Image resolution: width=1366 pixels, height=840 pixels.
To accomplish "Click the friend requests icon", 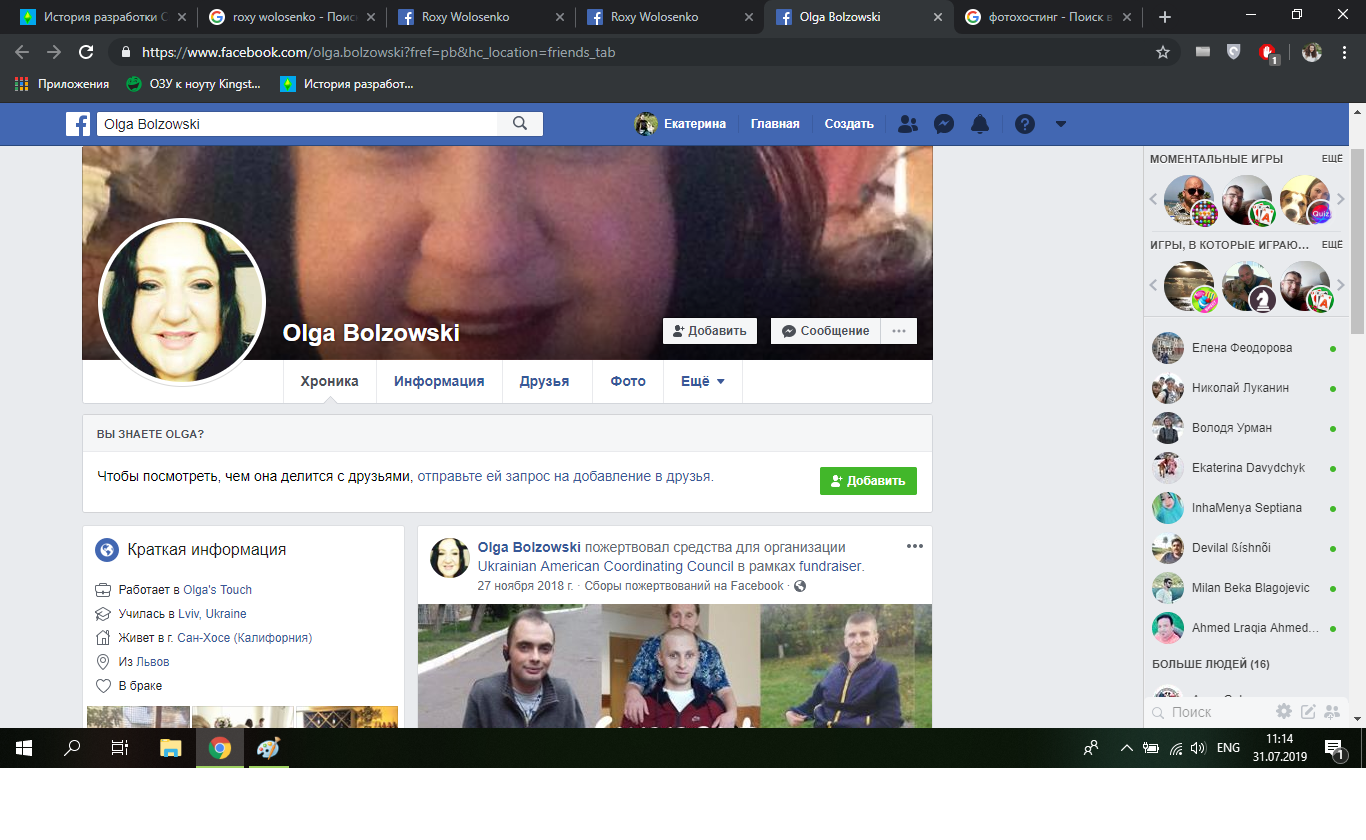I will (x=907, y=124).
